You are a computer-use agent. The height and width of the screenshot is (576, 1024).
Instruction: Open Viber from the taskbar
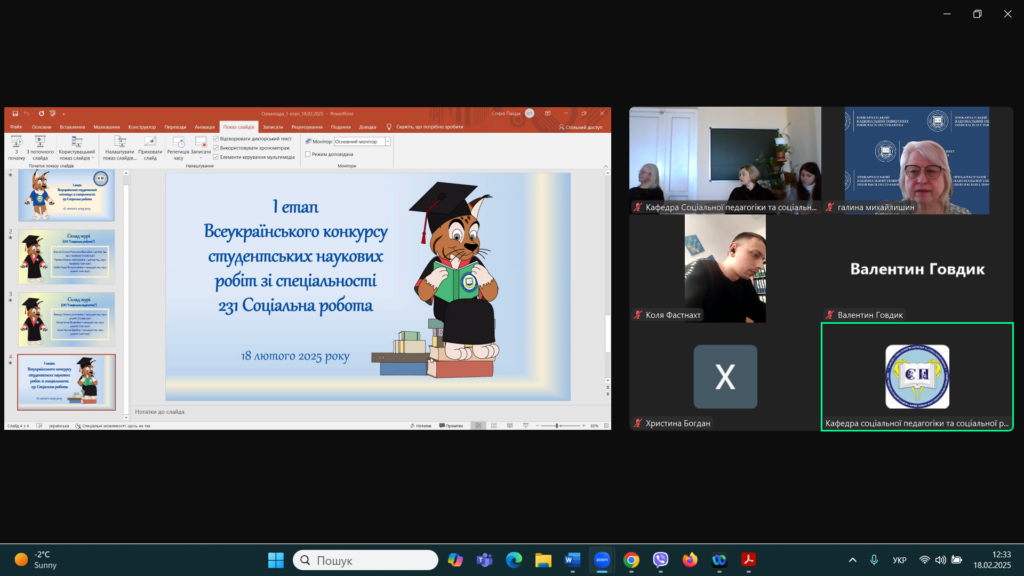660,560
